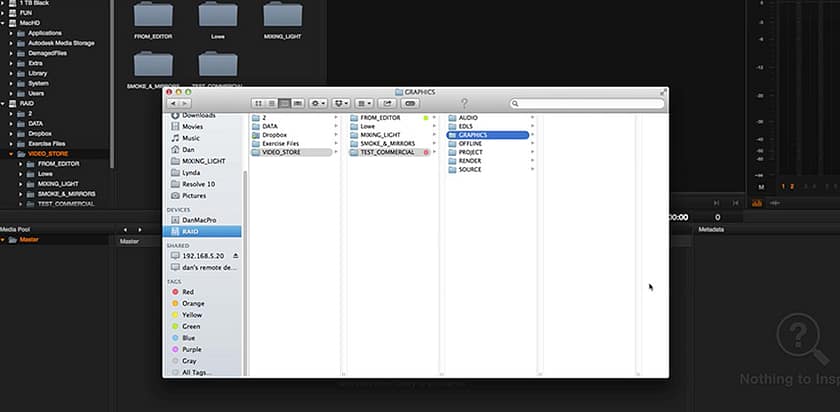
Task: Enter Finder full screen mode
Action: click(x=663, y=92)
